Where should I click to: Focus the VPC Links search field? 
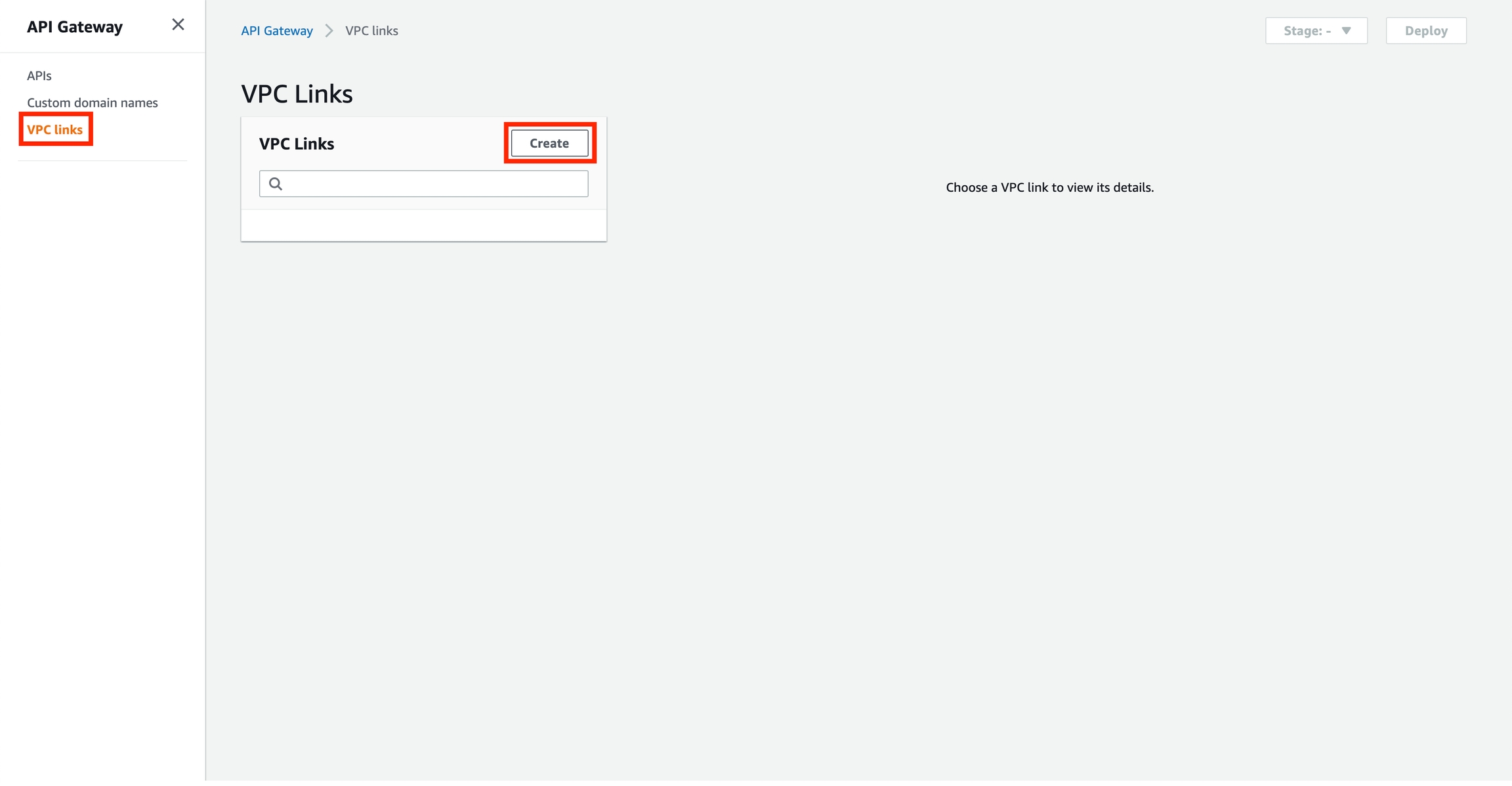click(x=433, y=184)
